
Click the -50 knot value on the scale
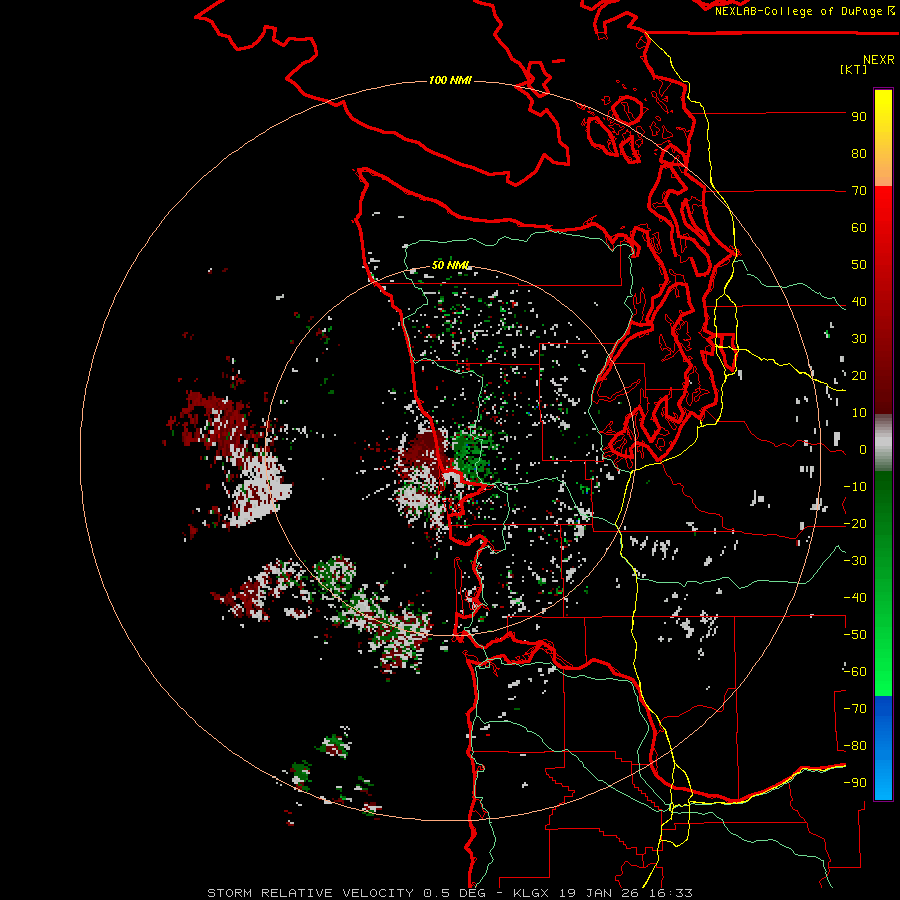point(855,635)
